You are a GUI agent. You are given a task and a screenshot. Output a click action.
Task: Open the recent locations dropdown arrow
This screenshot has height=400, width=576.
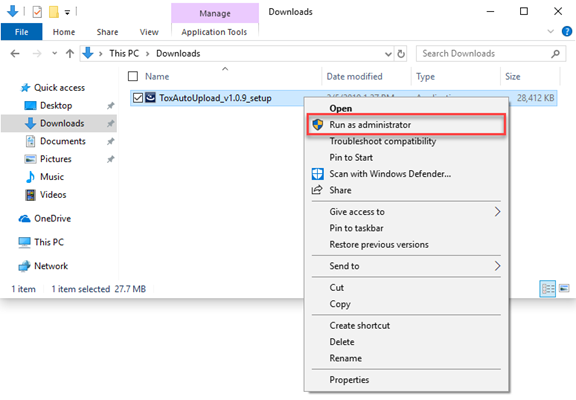[54, 54]
